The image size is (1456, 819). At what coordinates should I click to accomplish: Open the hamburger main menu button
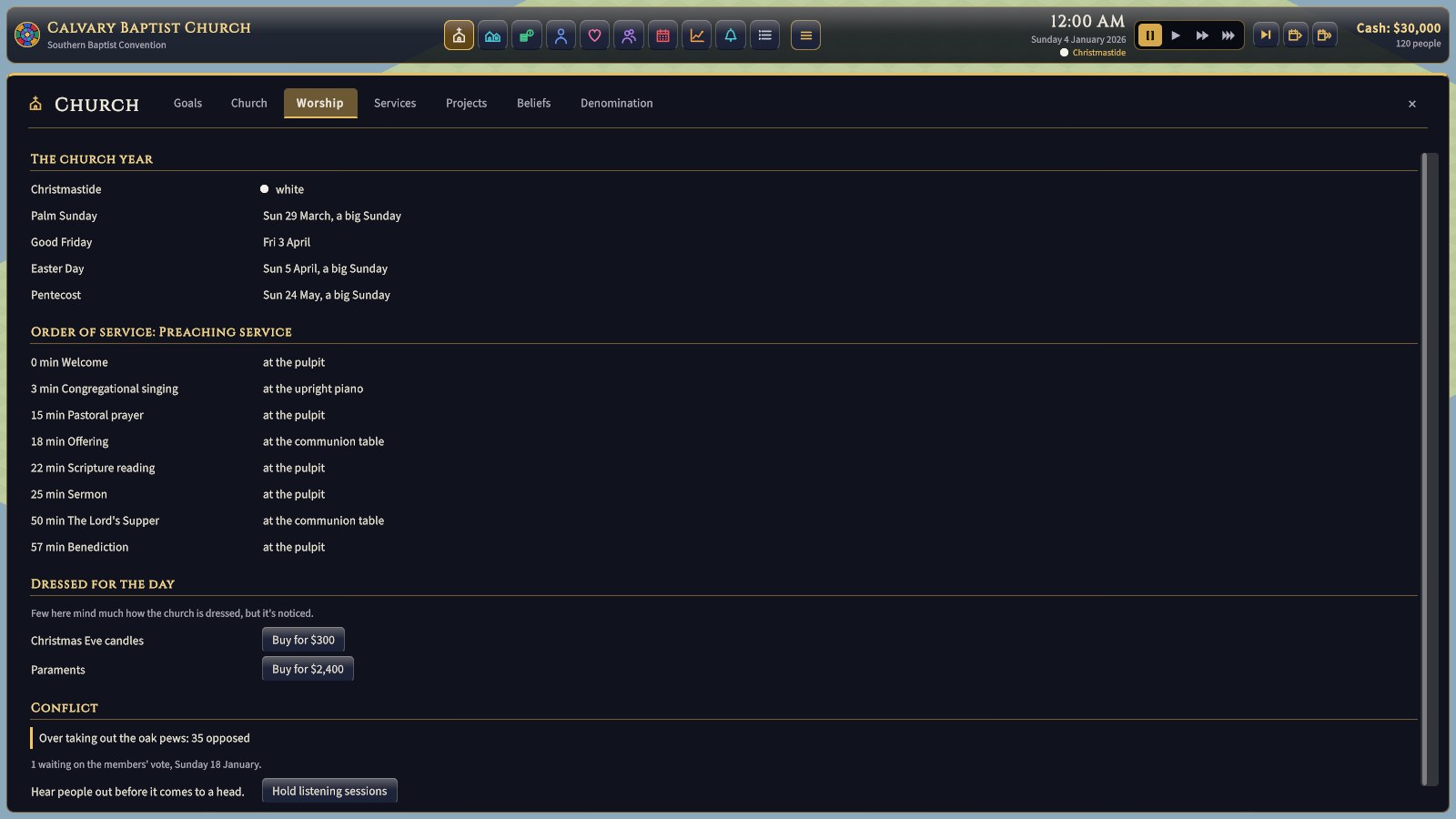coord(805,35)
